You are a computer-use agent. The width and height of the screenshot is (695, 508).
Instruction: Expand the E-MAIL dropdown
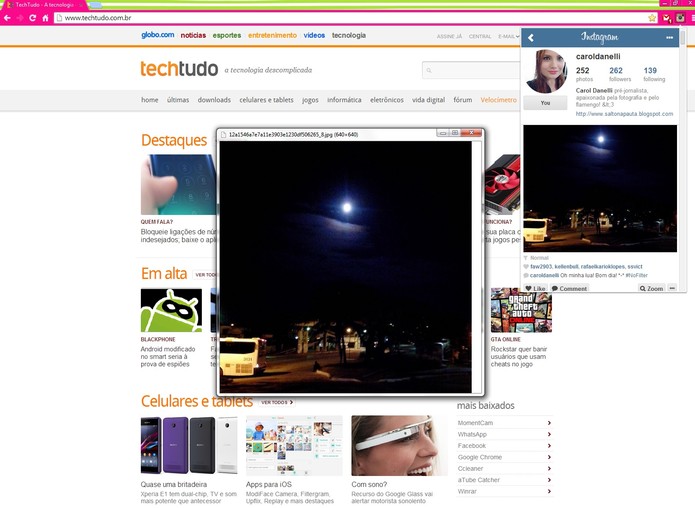[508, 36]
